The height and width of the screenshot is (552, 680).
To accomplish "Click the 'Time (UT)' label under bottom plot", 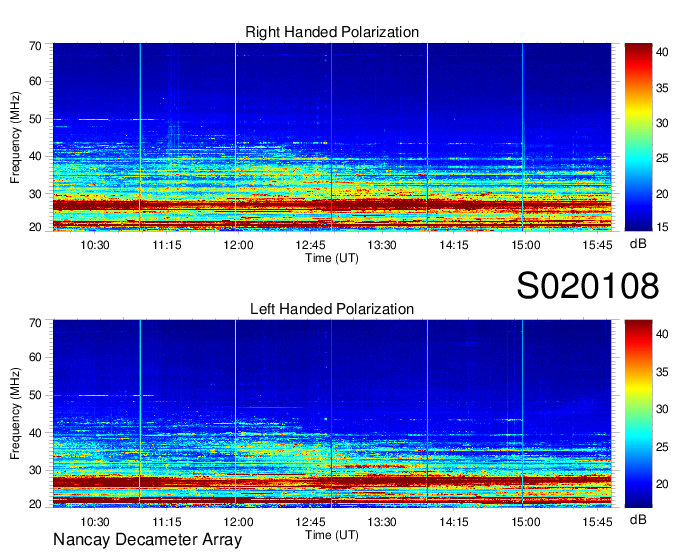I will pos(332,535).
